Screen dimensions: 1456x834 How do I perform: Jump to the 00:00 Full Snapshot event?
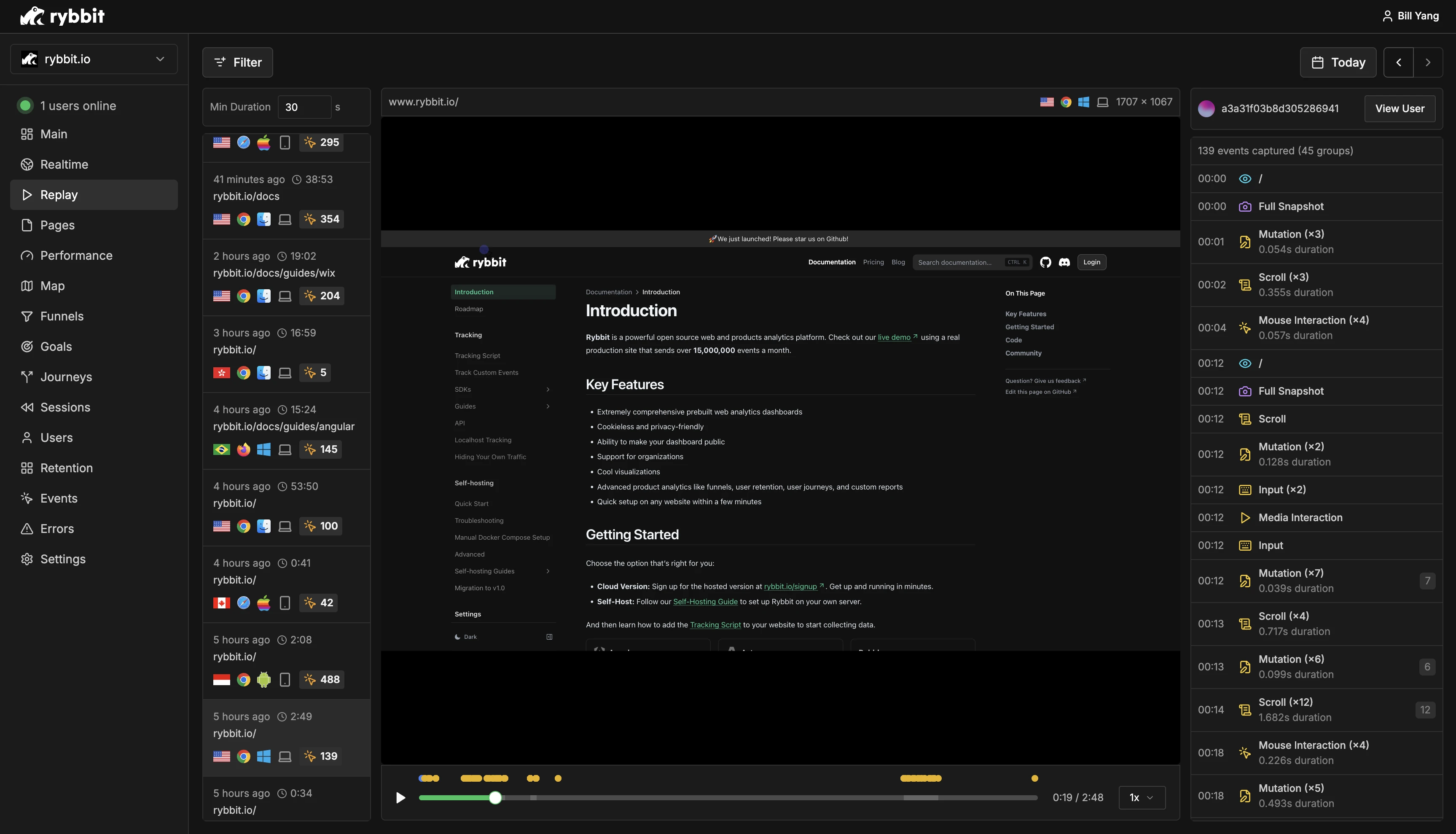pos(1316,207)
